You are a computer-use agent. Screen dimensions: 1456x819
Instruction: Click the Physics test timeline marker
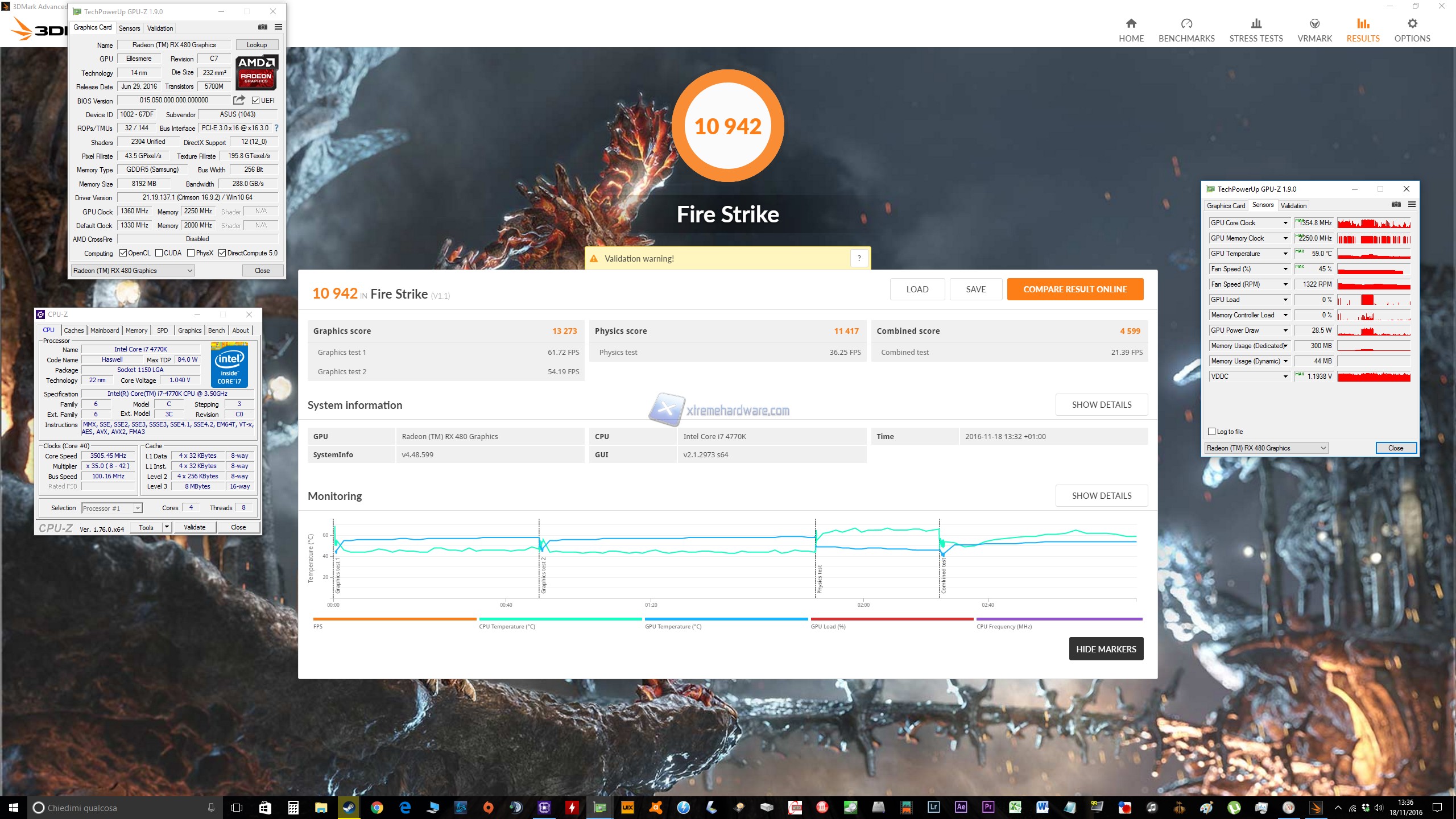820,579
